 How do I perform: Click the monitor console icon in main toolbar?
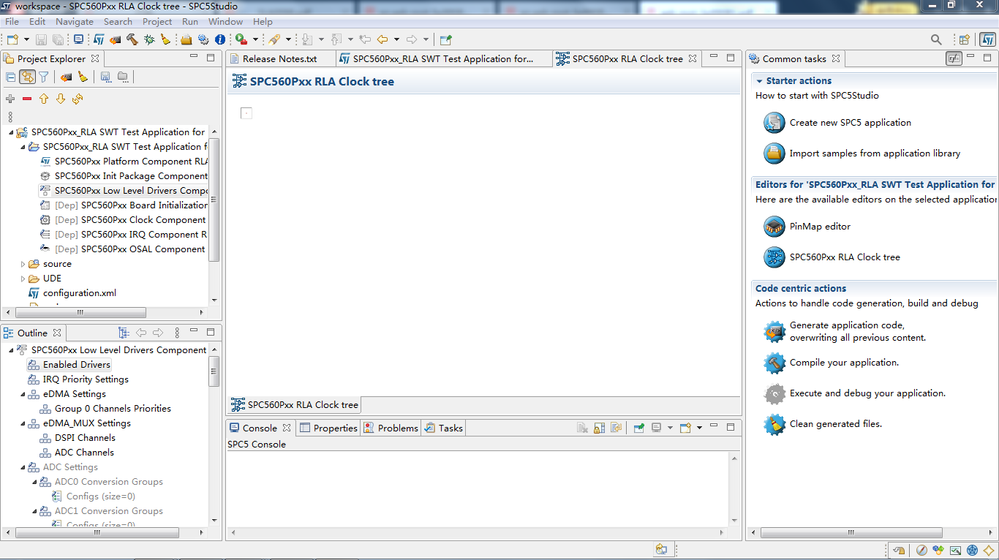coord(78,39)
